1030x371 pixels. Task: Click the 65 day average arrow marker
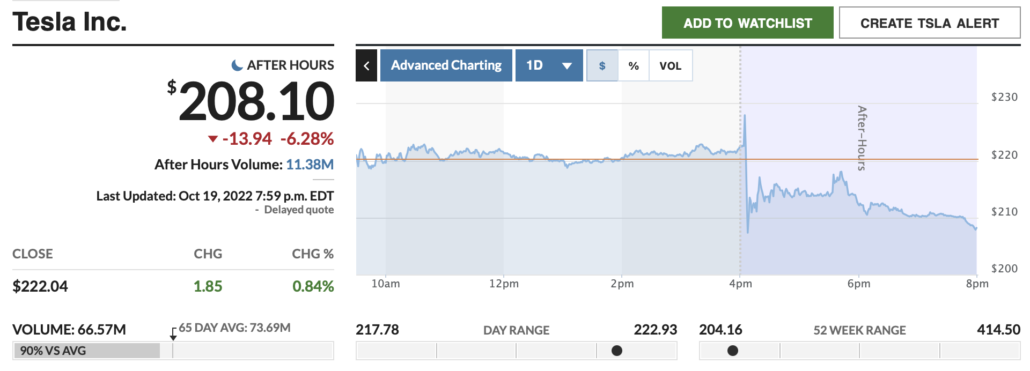click(173, 333)
